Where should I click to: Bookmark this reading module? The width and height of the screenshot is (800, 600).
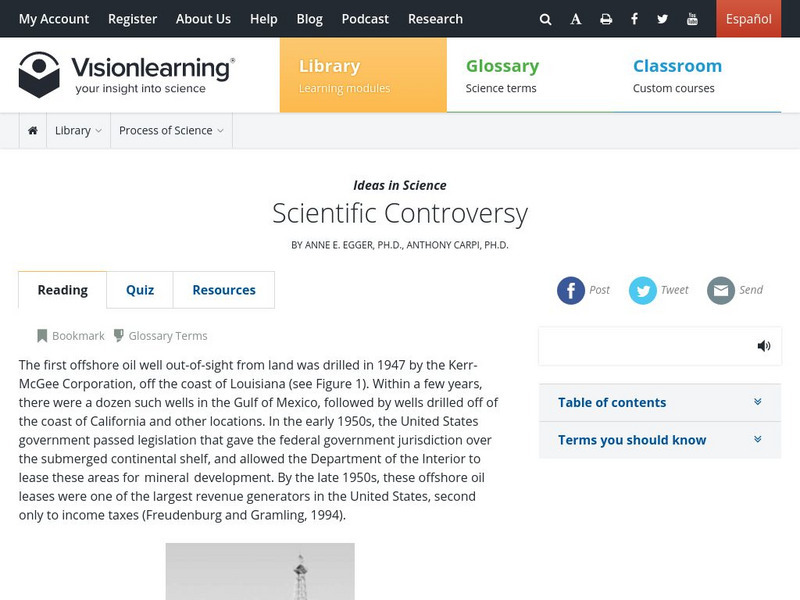(x=71, y=336)
